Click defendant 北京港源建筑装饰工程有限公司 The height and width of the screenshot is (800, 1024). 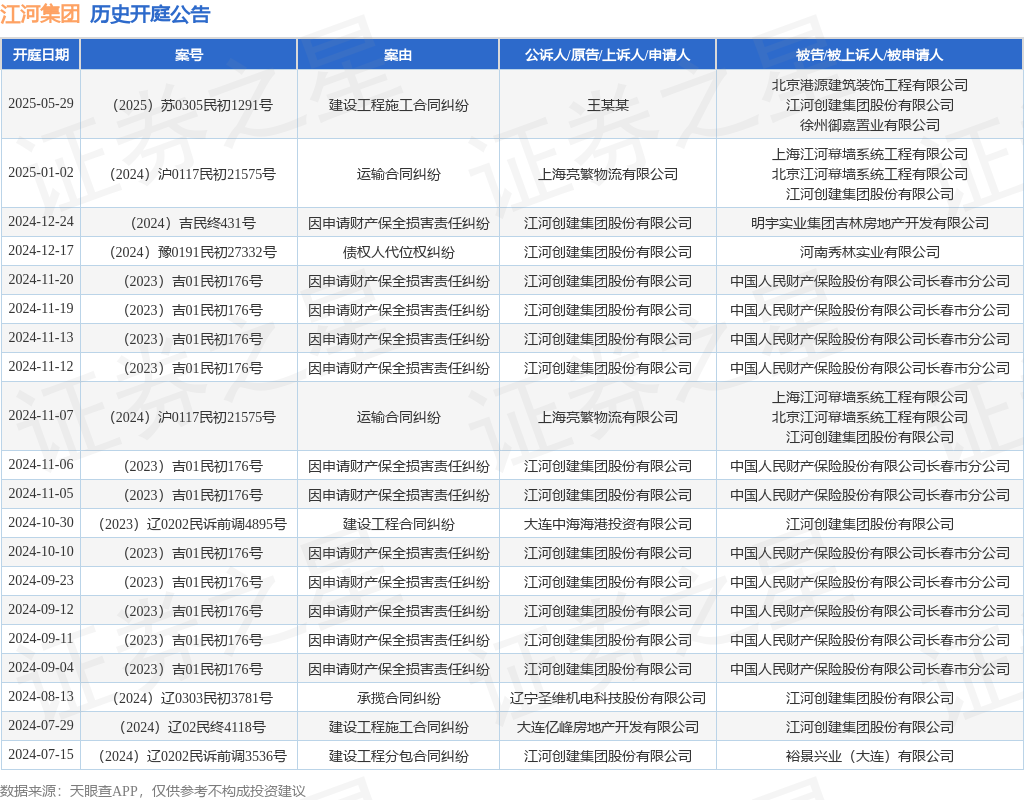(x=869, y=85)
